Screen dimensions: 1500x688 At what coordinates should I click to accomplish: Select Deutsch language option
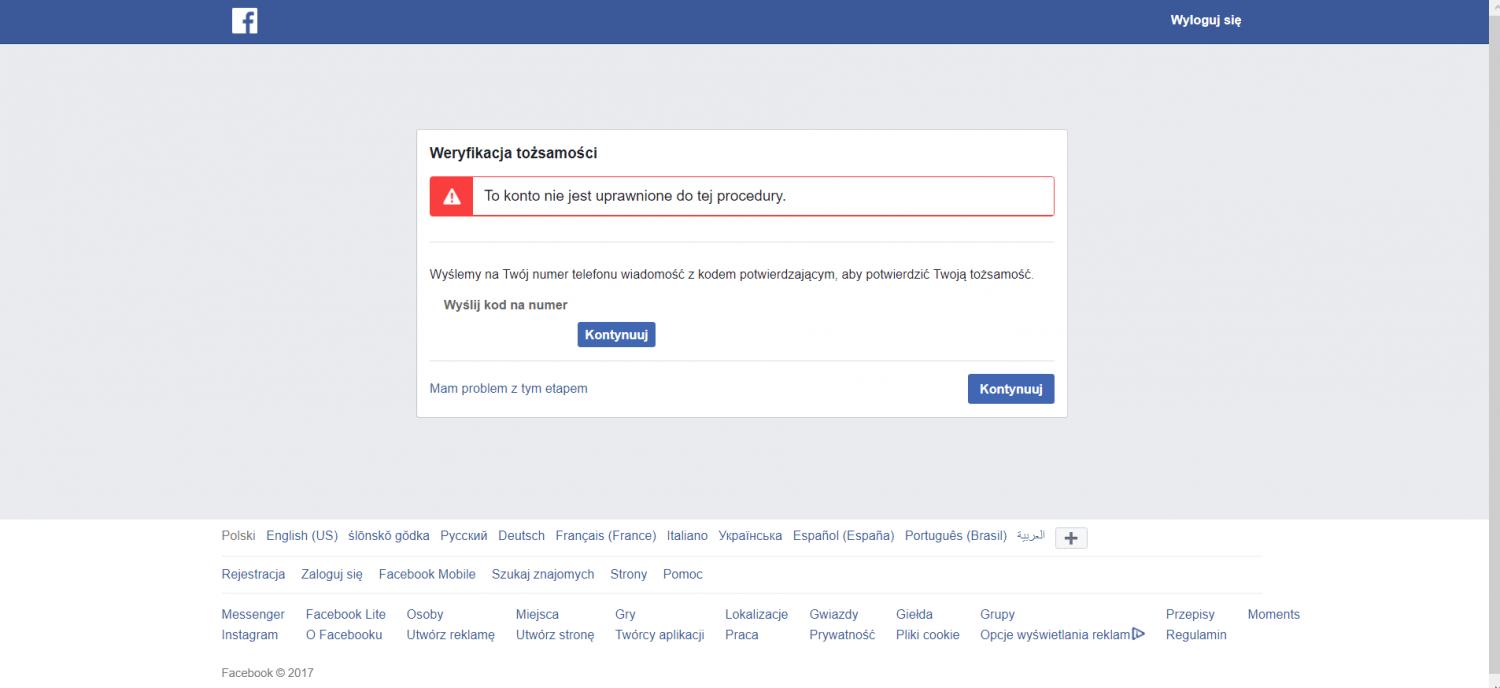(521, 536)
